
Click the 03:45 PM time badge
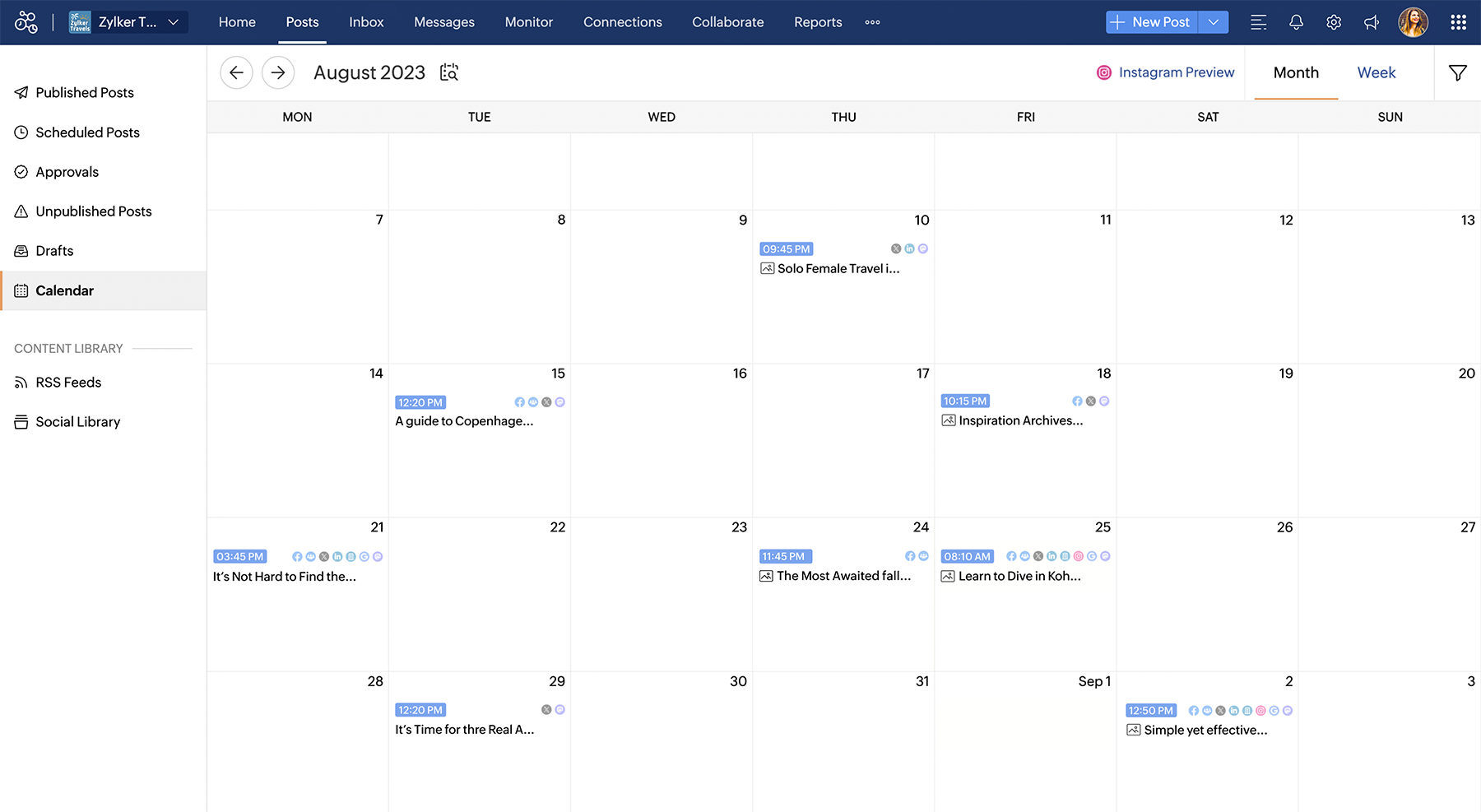240,557
